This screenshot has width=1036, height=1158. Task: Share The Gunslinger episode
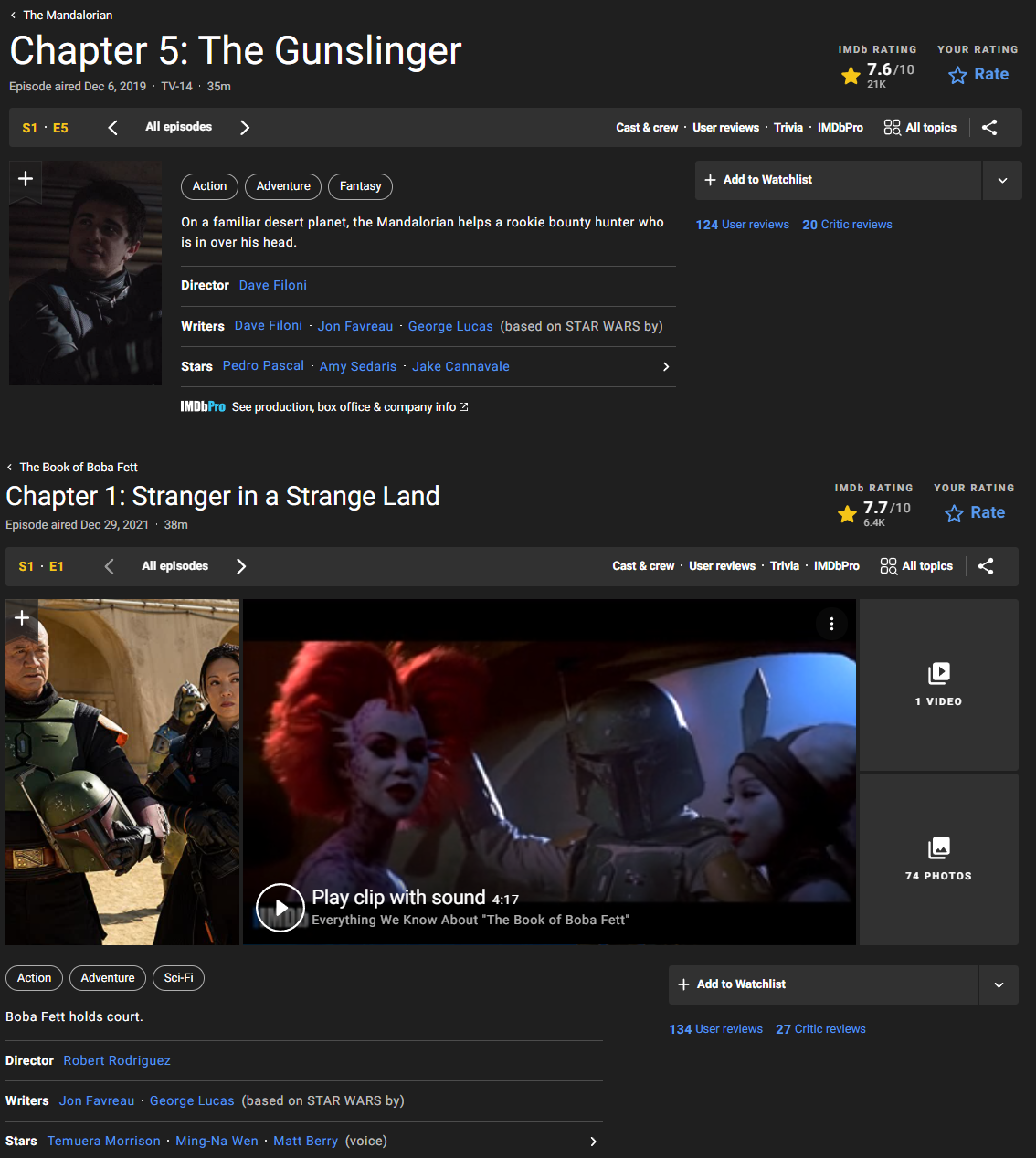tap(989, 128)
